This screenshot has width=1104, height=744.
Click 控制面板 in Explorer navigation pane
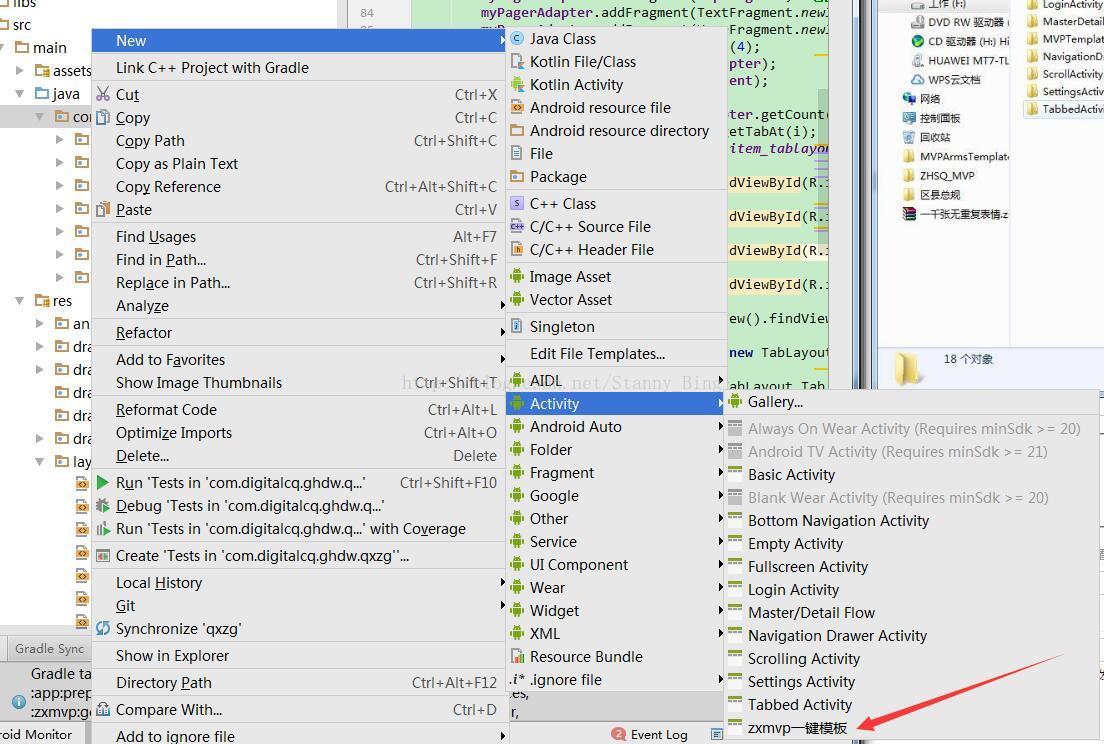click(932, 118)
